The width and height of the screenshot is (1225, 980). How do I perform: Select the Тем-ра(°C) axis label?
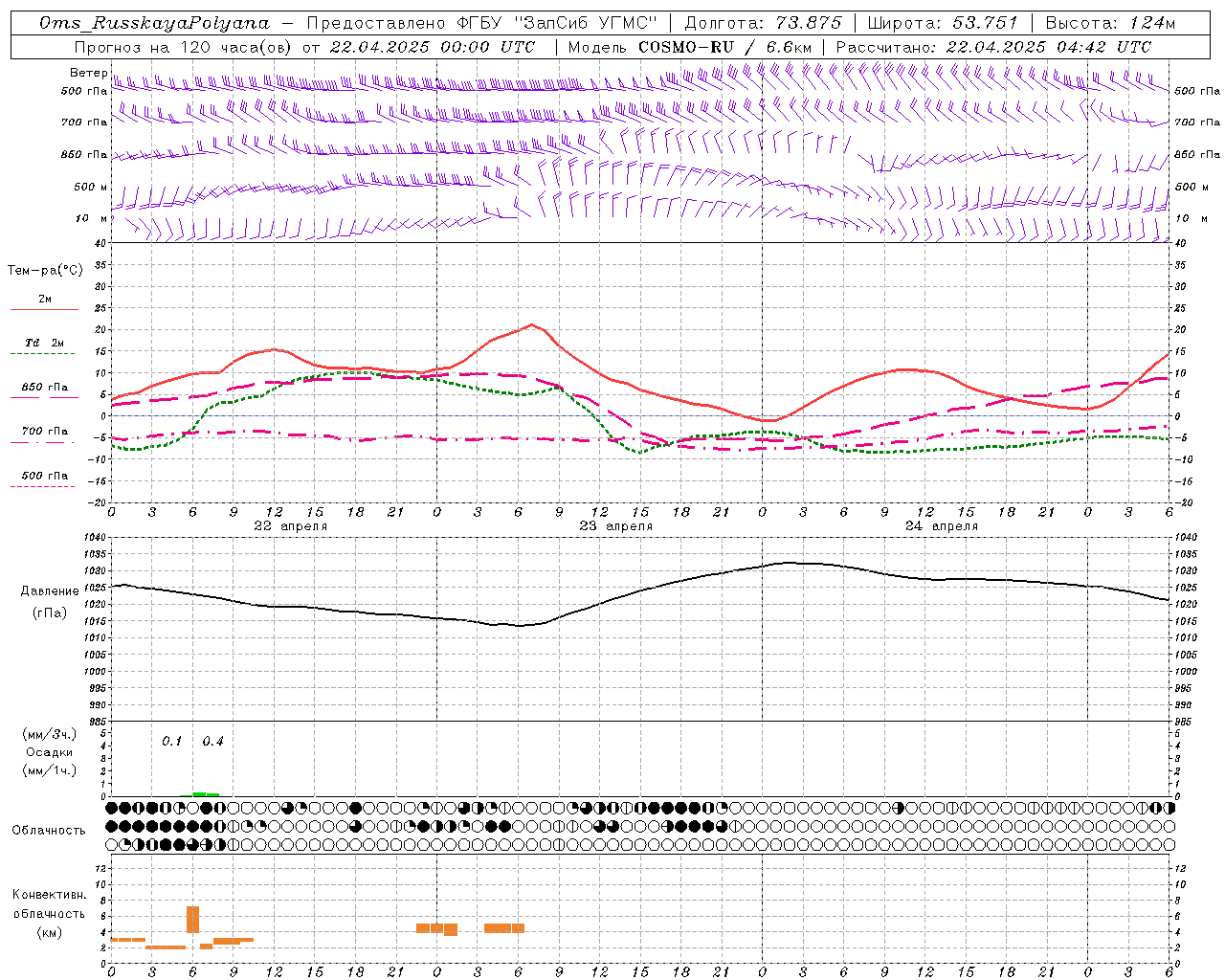45,271
